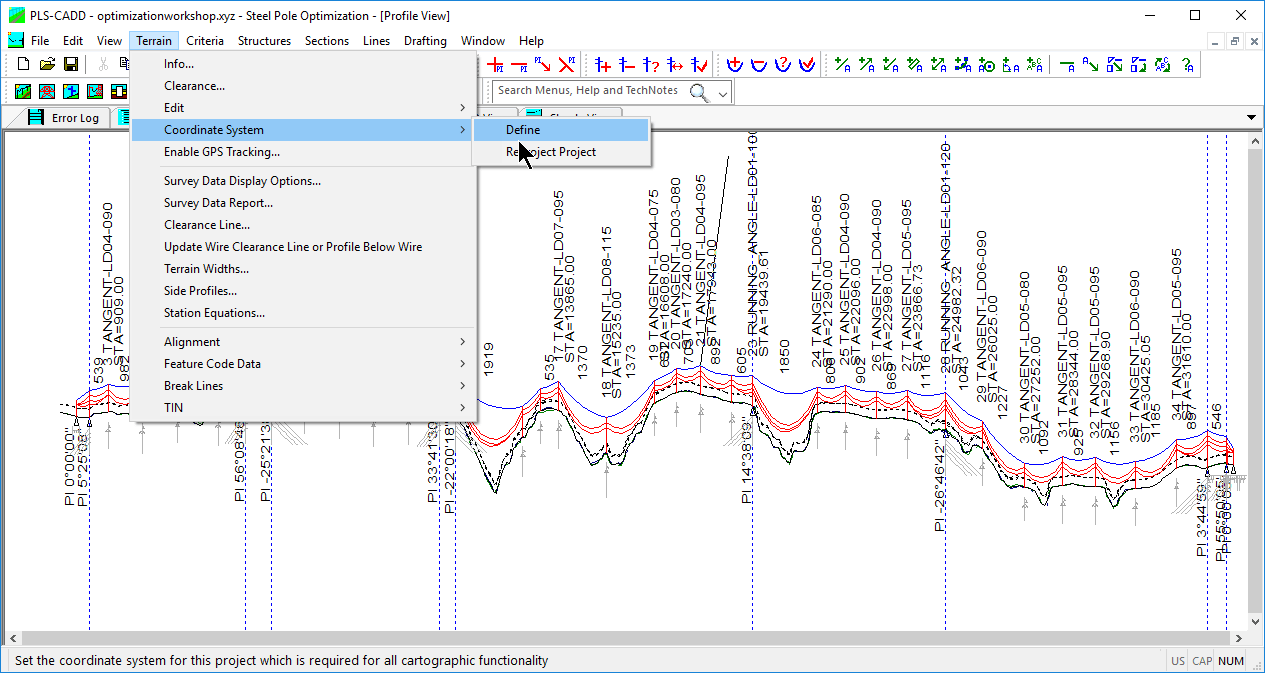Click the search magnifier icon
Screen dimensions: 1265x673
699,91
